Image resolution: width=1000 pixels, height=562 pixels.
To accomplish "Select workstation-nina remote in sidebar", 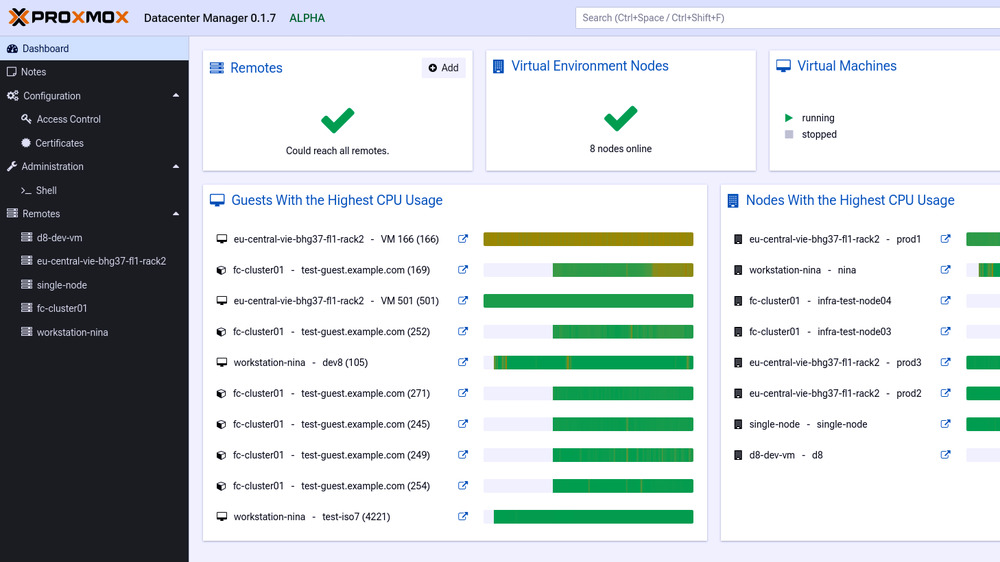I will click(72, 332).
